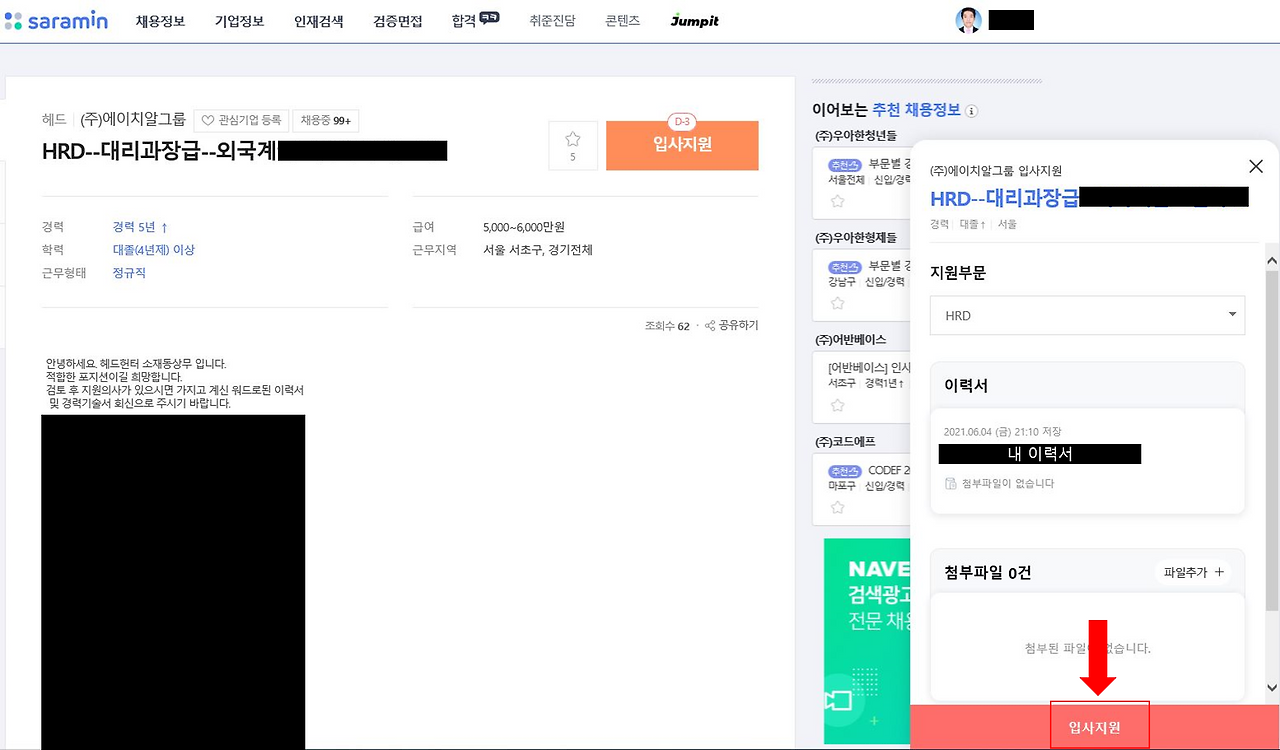Submit the application with the bottom 입사지원 button
This screenshot has width=1280, height=750.
pyautogui.click(x=1095, y=727)
